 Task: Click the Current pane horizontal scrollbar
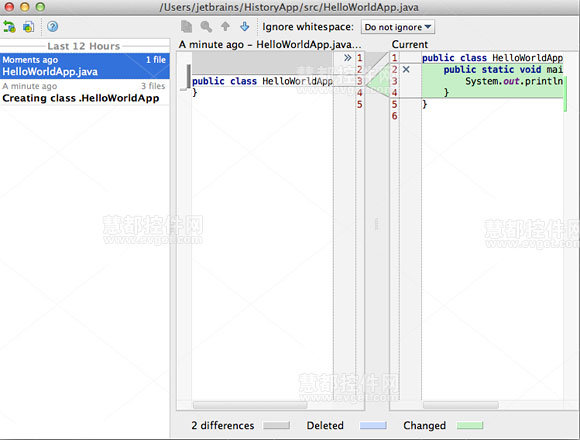(461, 405)
